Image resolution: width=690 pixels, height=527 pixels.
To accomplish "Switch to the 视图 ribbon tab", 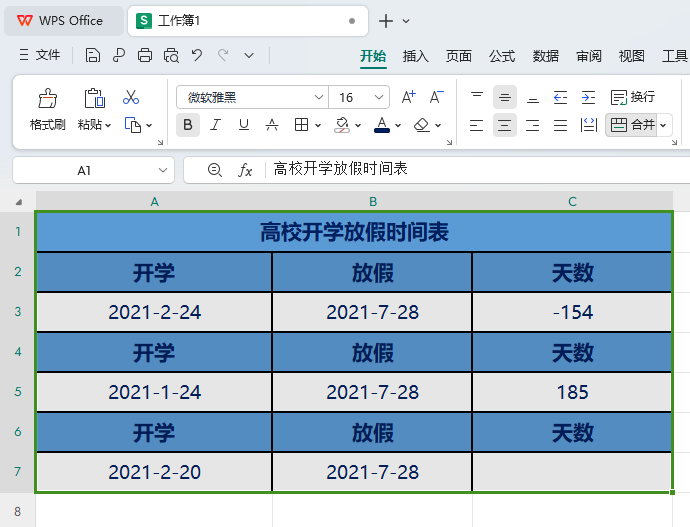I will pyautogui.click(x=631, y=56).
